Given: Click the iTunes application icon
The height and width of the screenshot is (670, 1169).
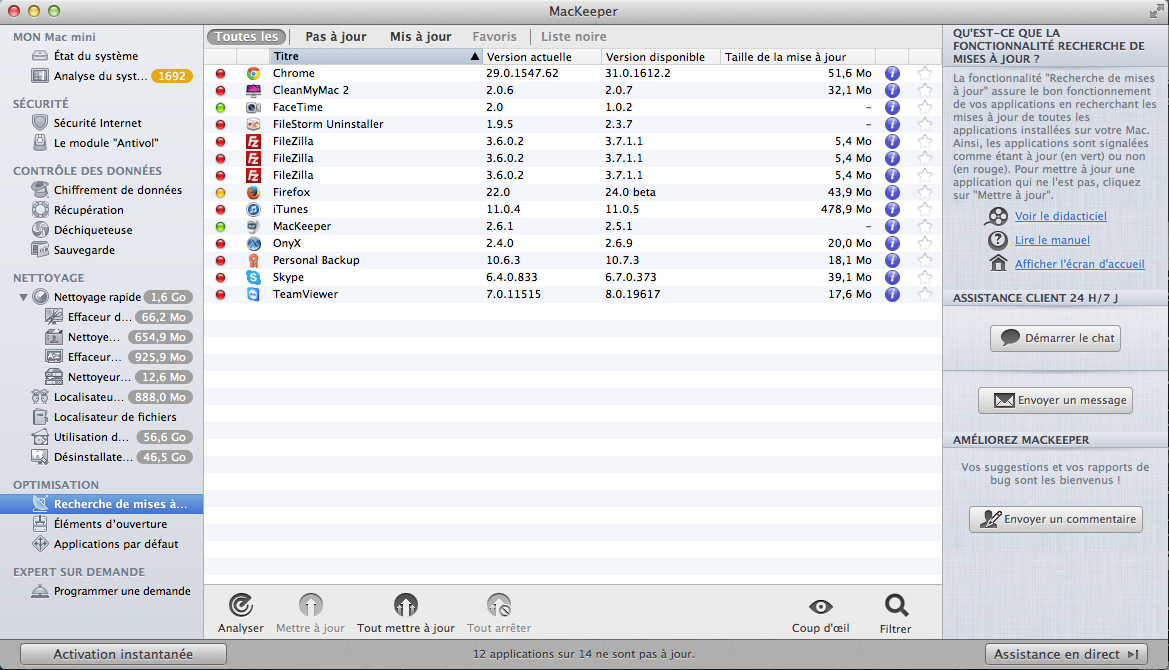Looking at the screenshot, I should pos(253,209).
